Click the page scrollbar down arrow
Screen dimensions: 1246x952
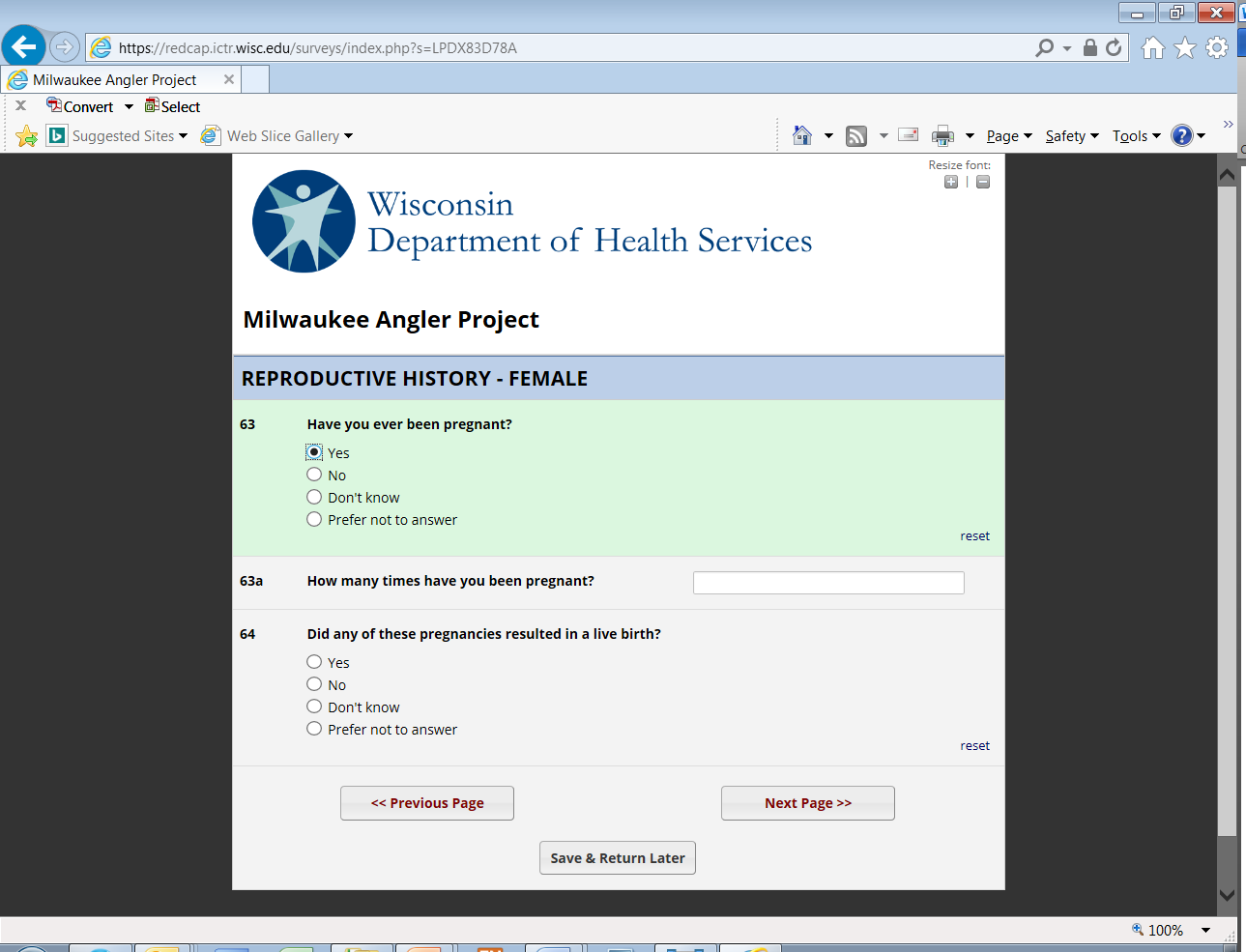[1227, 895]
